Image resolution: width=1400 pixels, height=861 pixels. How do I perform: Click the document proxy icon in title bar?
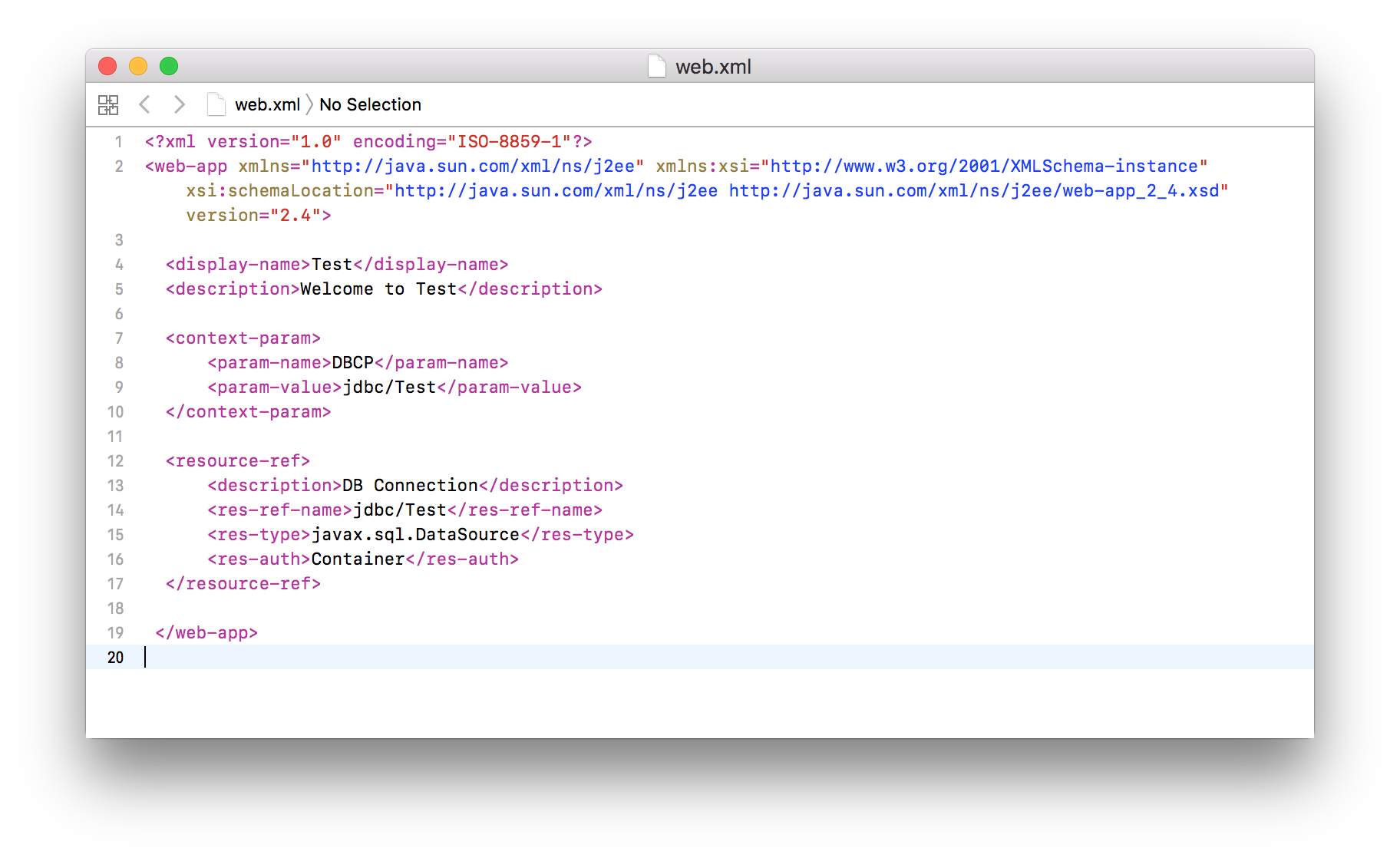pyautogui.click(x=656, y=66)
